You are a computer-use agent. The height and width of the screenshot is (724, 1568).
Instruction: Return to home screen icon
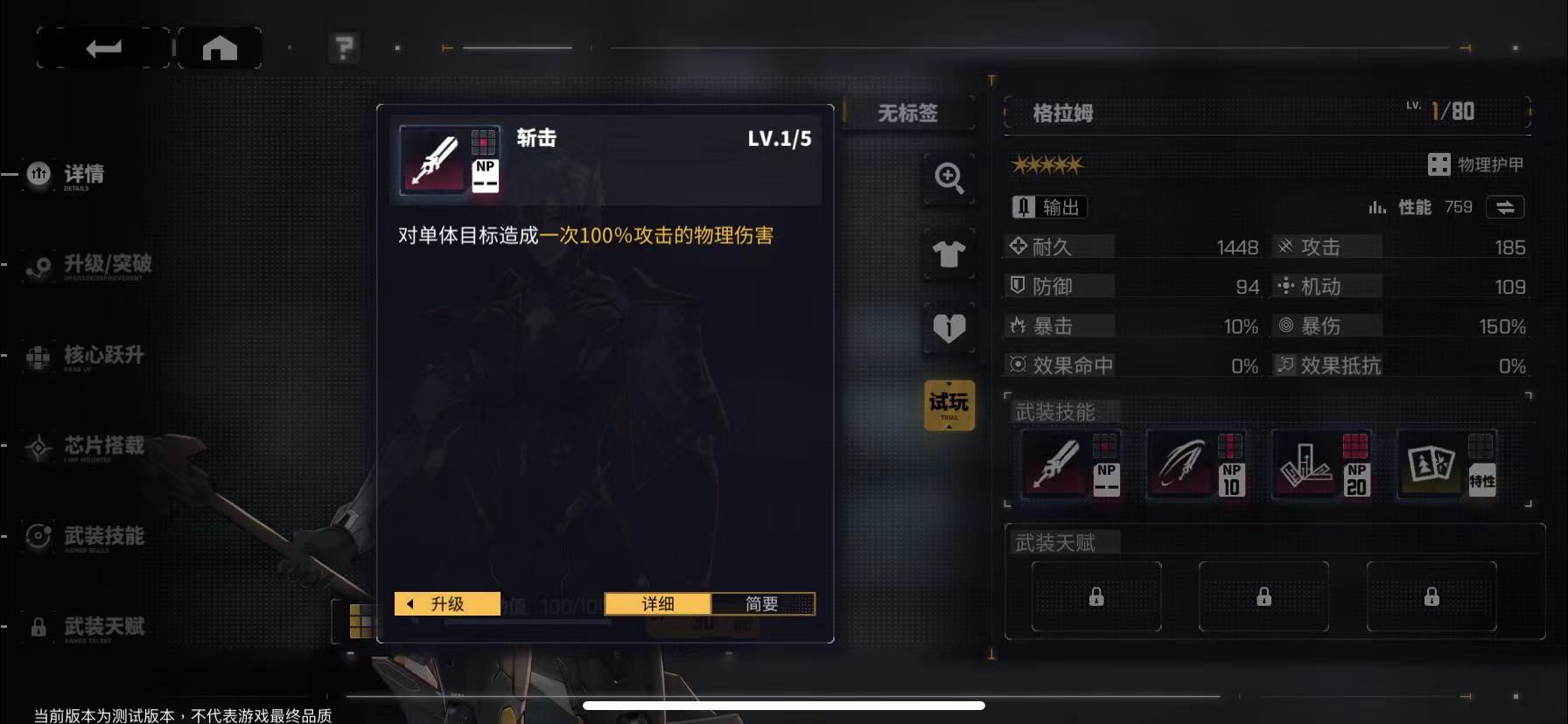tap(220, 48)
